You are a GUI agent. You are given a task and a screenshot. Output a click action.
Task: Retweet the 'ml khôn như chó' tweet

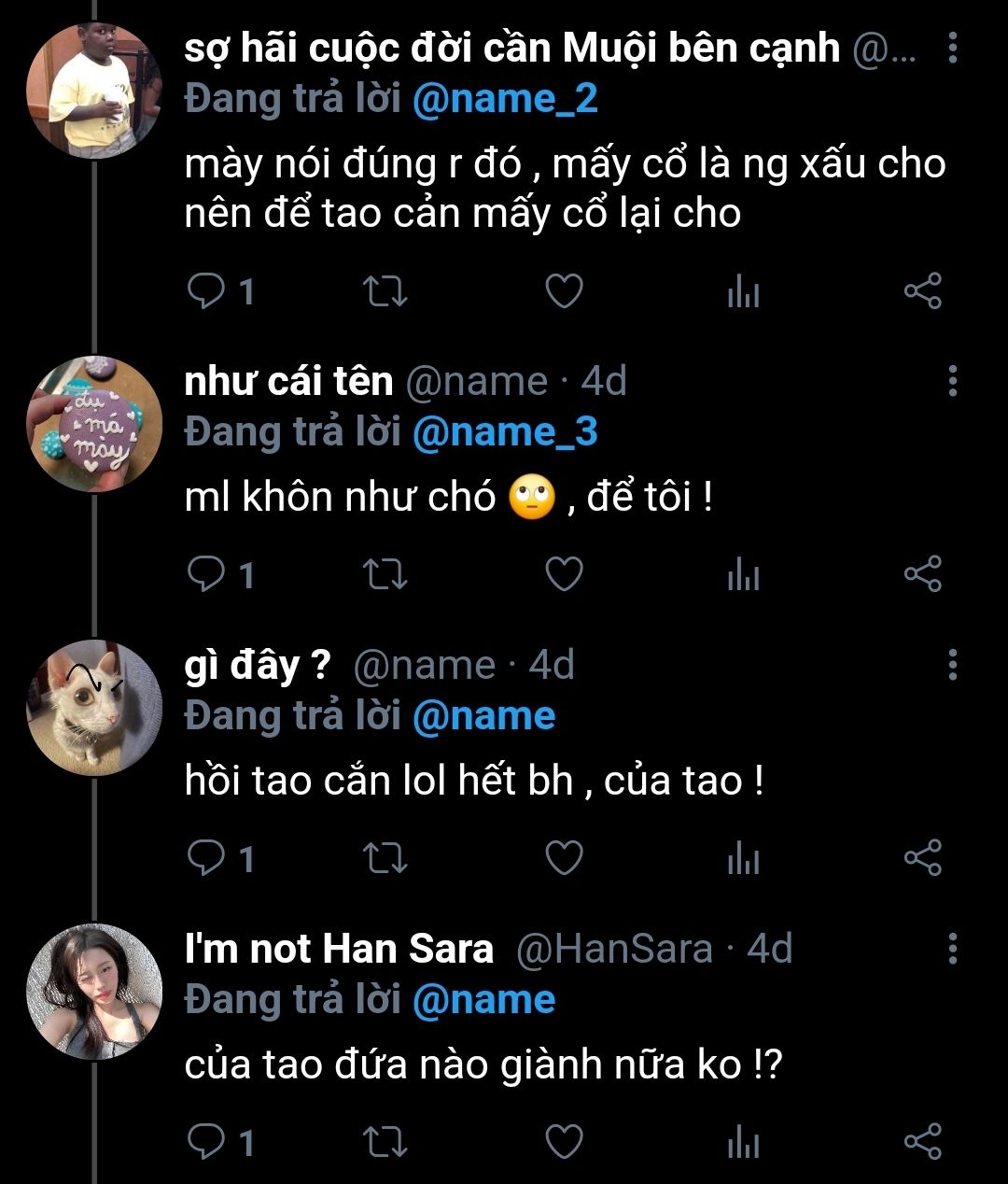(x=384, y=574)
